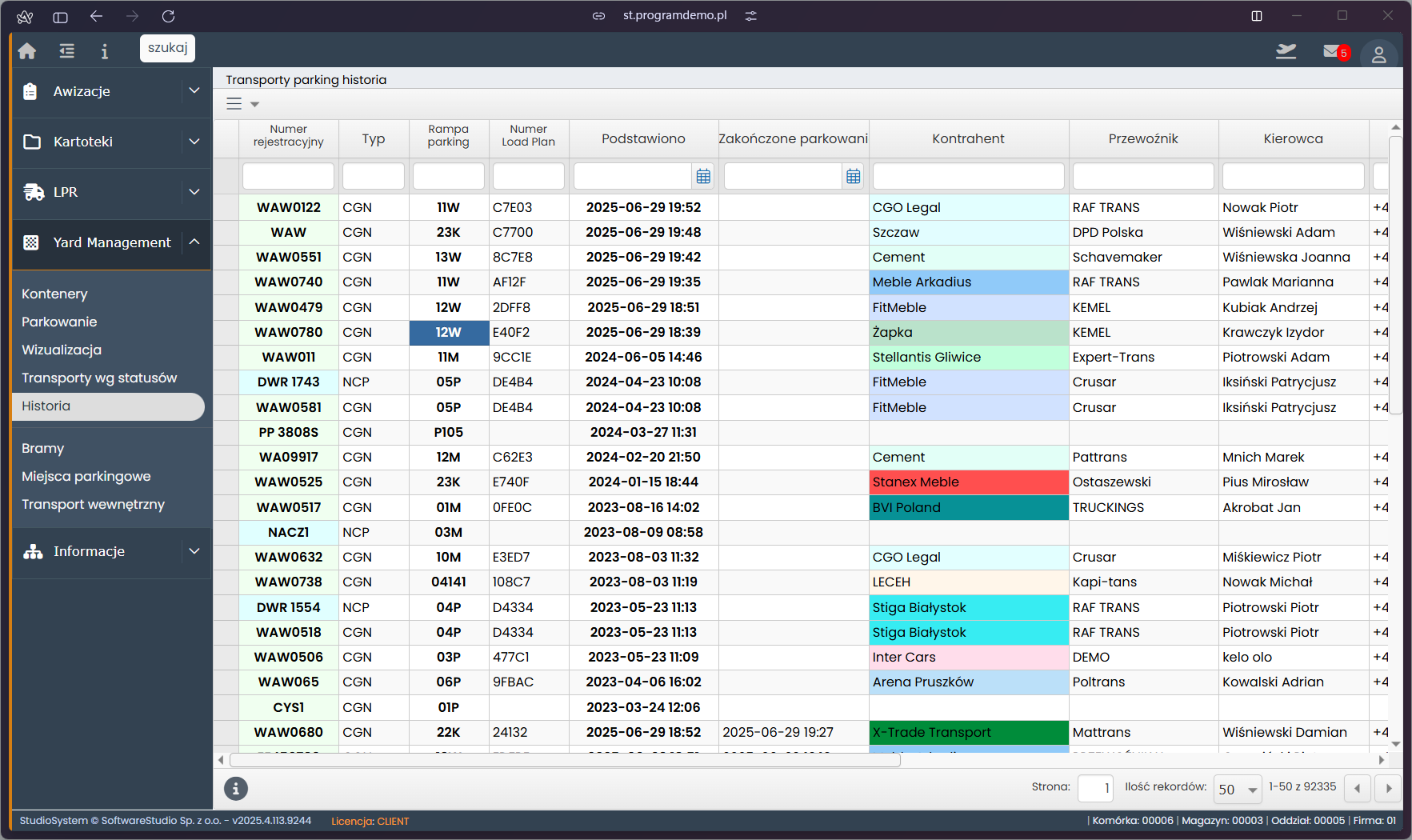Sort by the Przewoźnik column header
Viewport: 1412px width, 840px height.
1142,138
